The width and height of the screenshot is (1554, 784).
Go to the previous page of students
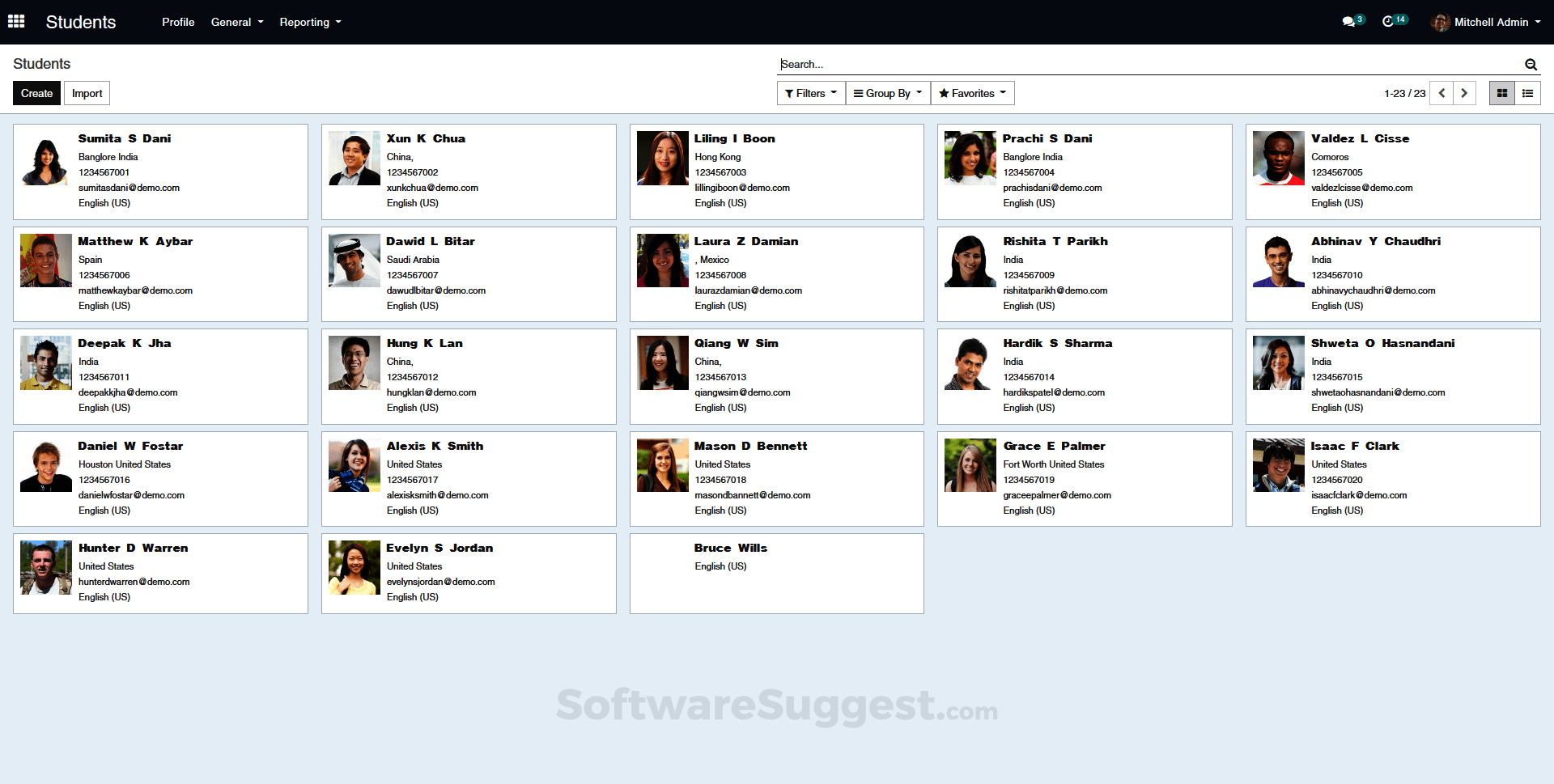1441,92
